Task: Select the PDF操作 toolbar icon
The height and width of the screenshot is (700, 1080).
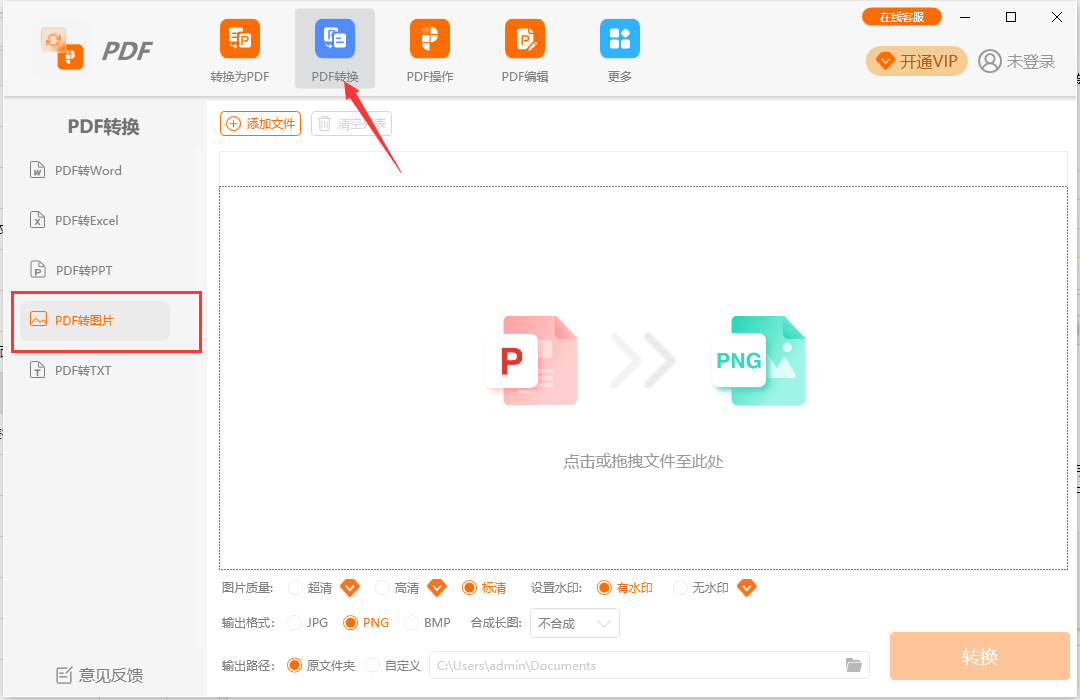Action: tap(429, 40)
